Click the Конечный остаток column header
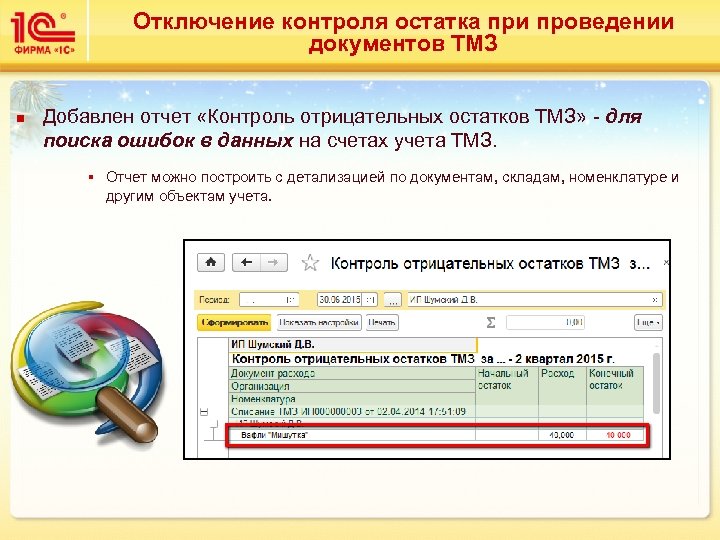 coord(615,380)
